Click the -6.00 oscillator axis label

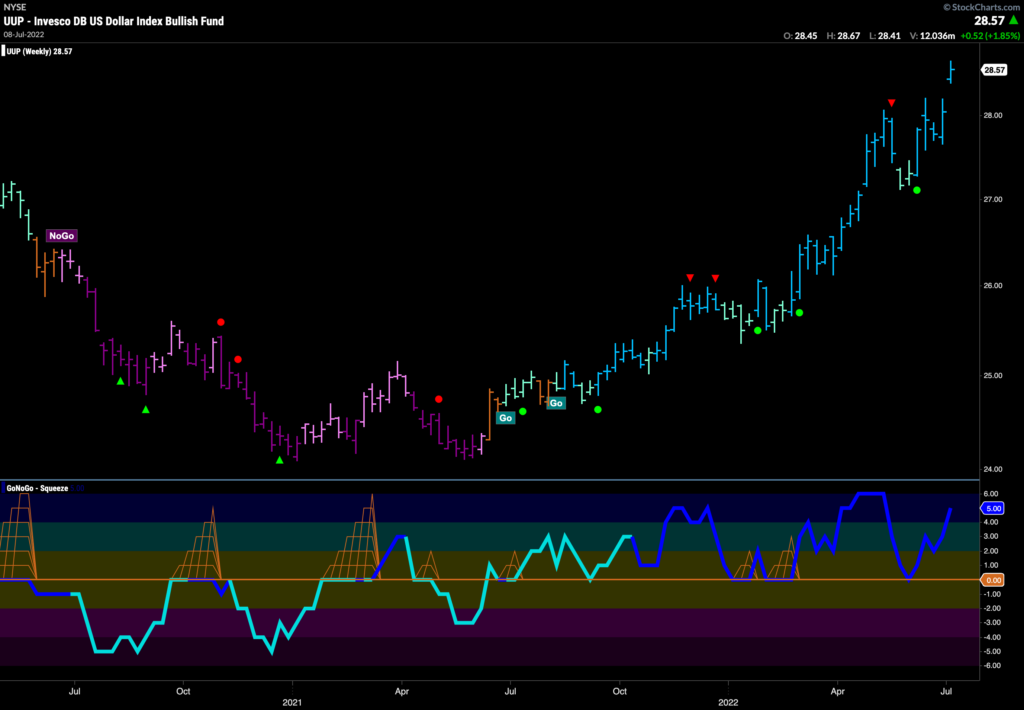point(991,666)
